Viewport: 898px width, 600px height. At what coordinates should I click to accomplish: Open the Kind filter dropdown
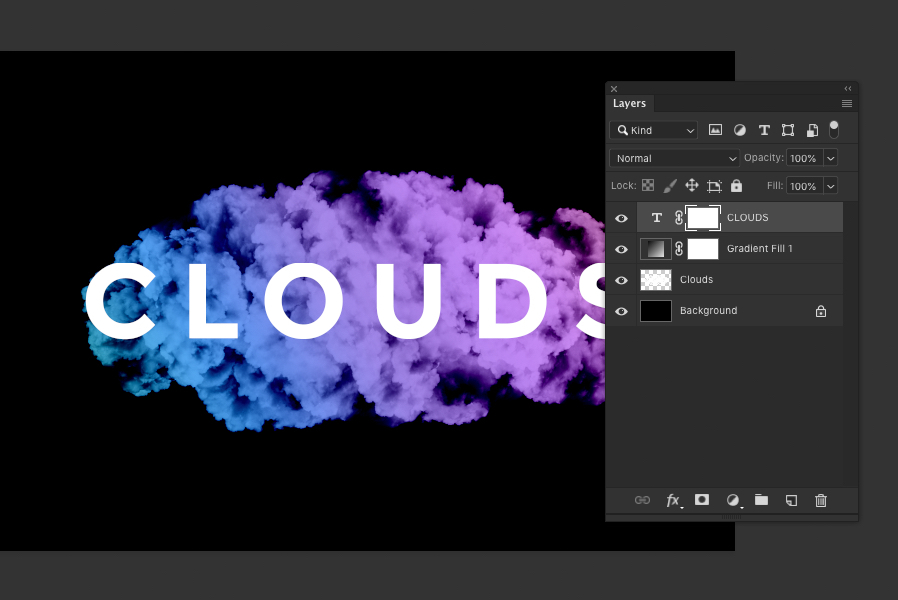(653, 130)
